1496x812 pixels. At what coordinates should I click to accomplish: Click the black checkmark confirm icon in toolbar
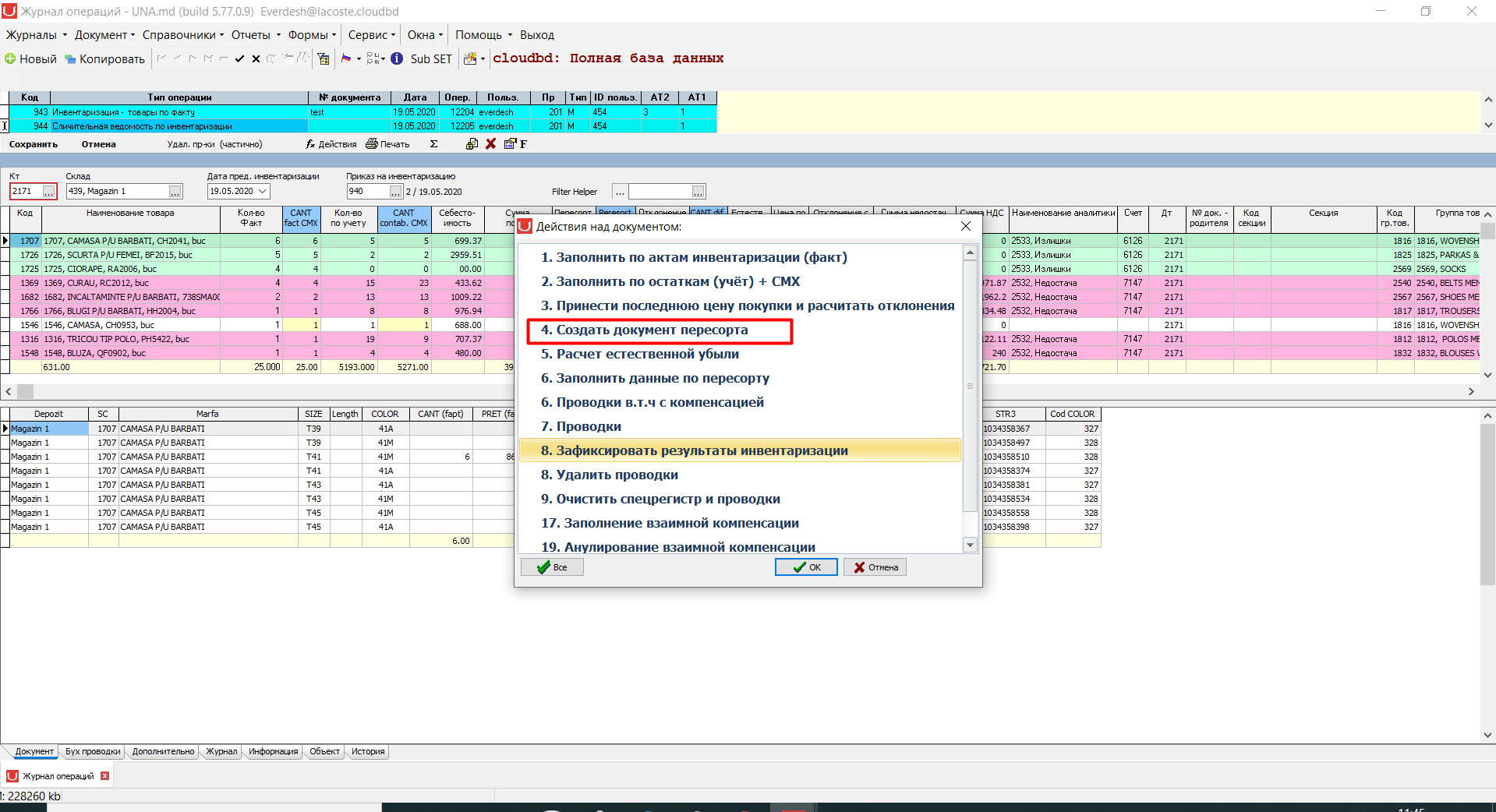(x=239, y=58)
